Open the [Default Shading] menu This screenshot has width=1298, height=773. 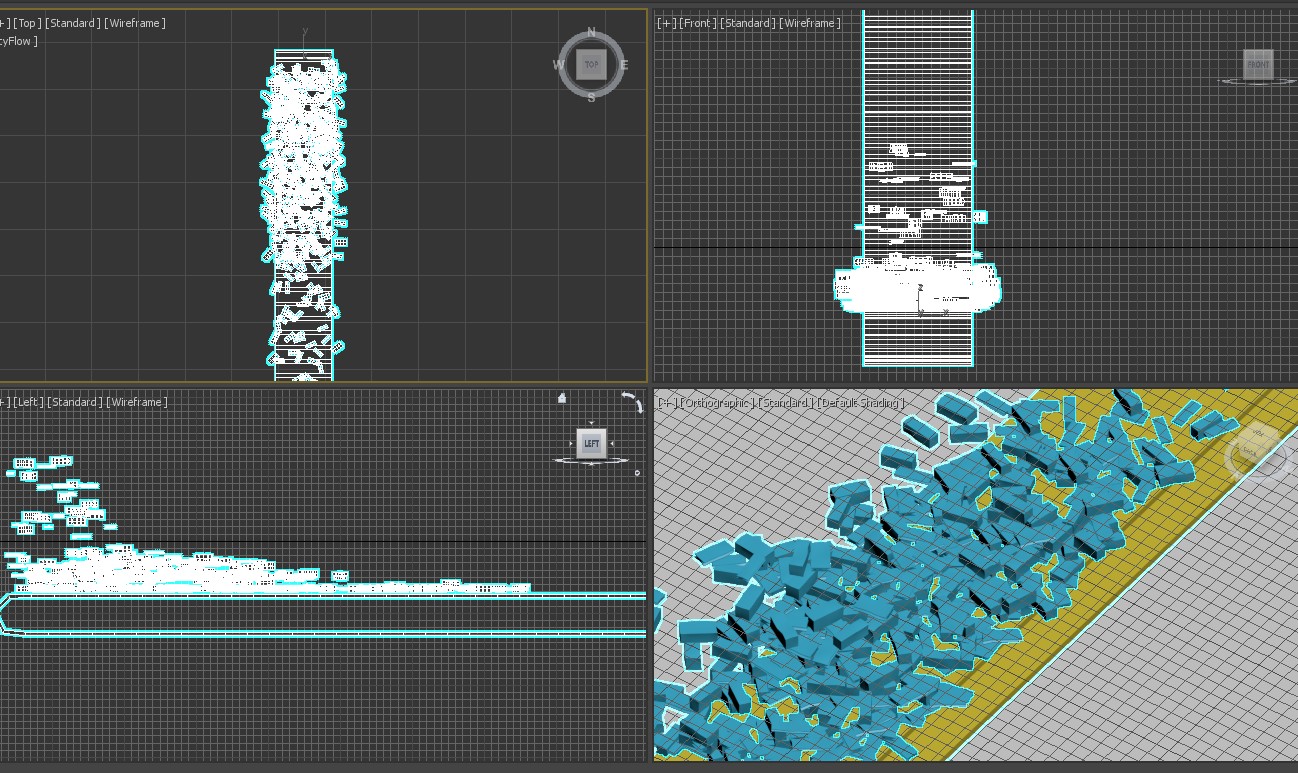tap(861, 402)
